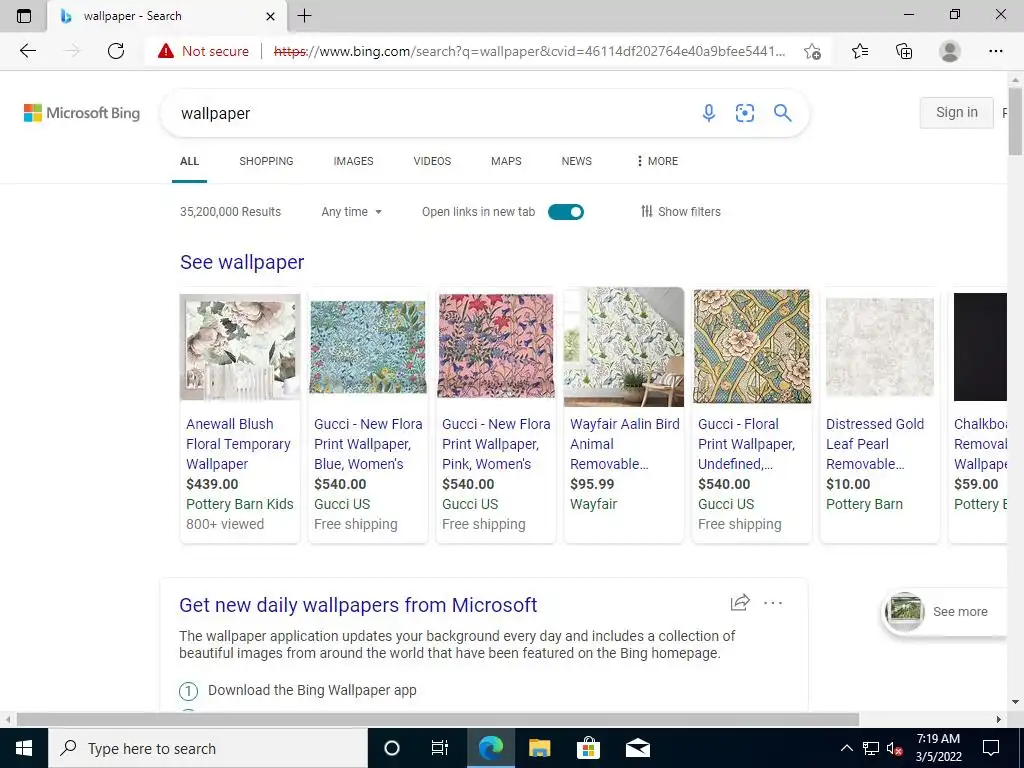
Task: Click the Distressed Gold Leaf product image
Action: point(880,347)
